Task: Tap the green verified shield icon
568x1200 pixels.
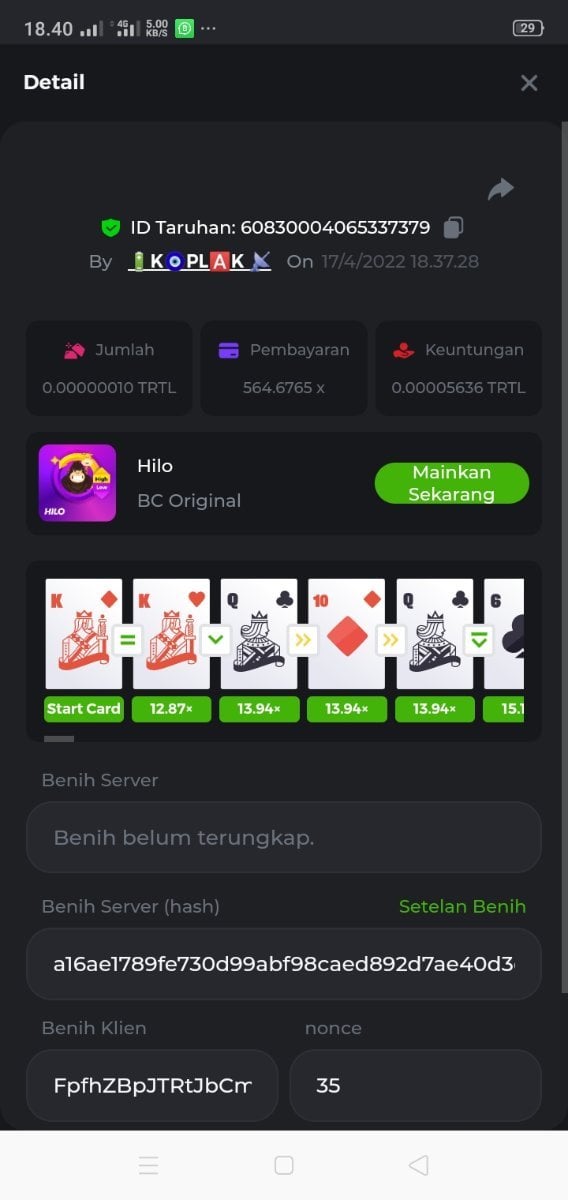Action: click(111, 227)
